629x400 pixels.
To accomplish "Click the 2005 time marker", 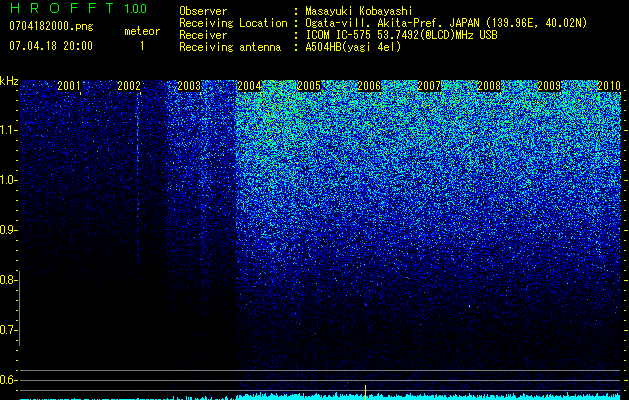I will [309, 85].
